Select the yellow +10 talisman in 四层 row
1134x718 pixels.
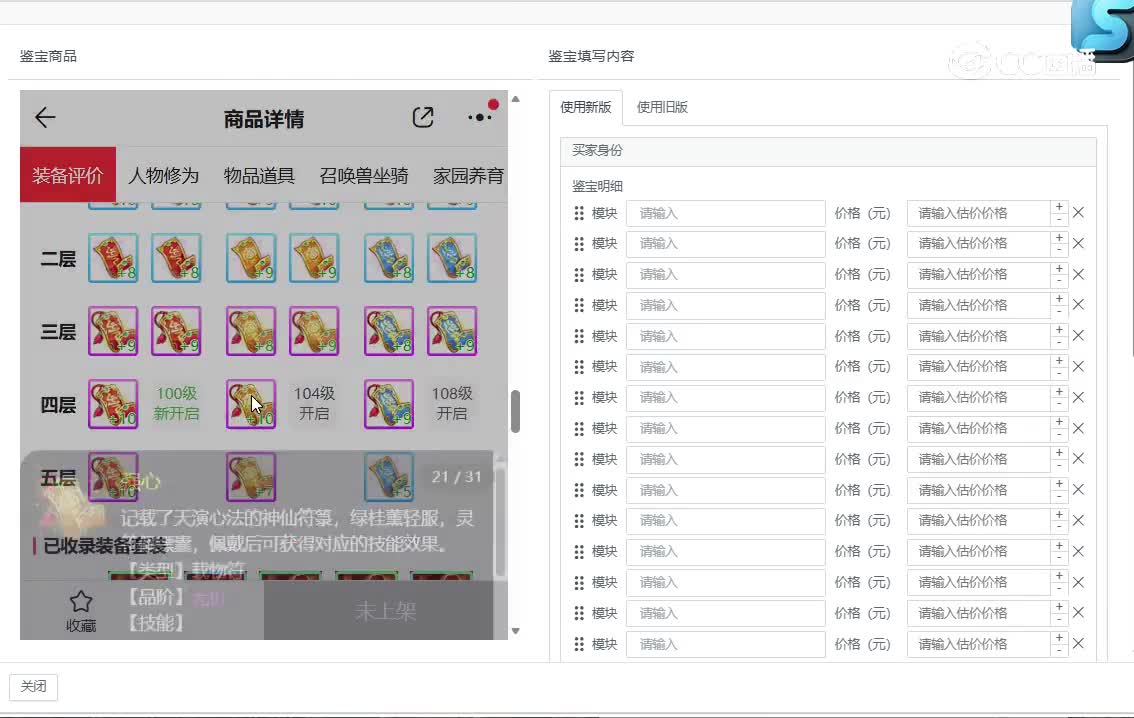tap(251, 403)
